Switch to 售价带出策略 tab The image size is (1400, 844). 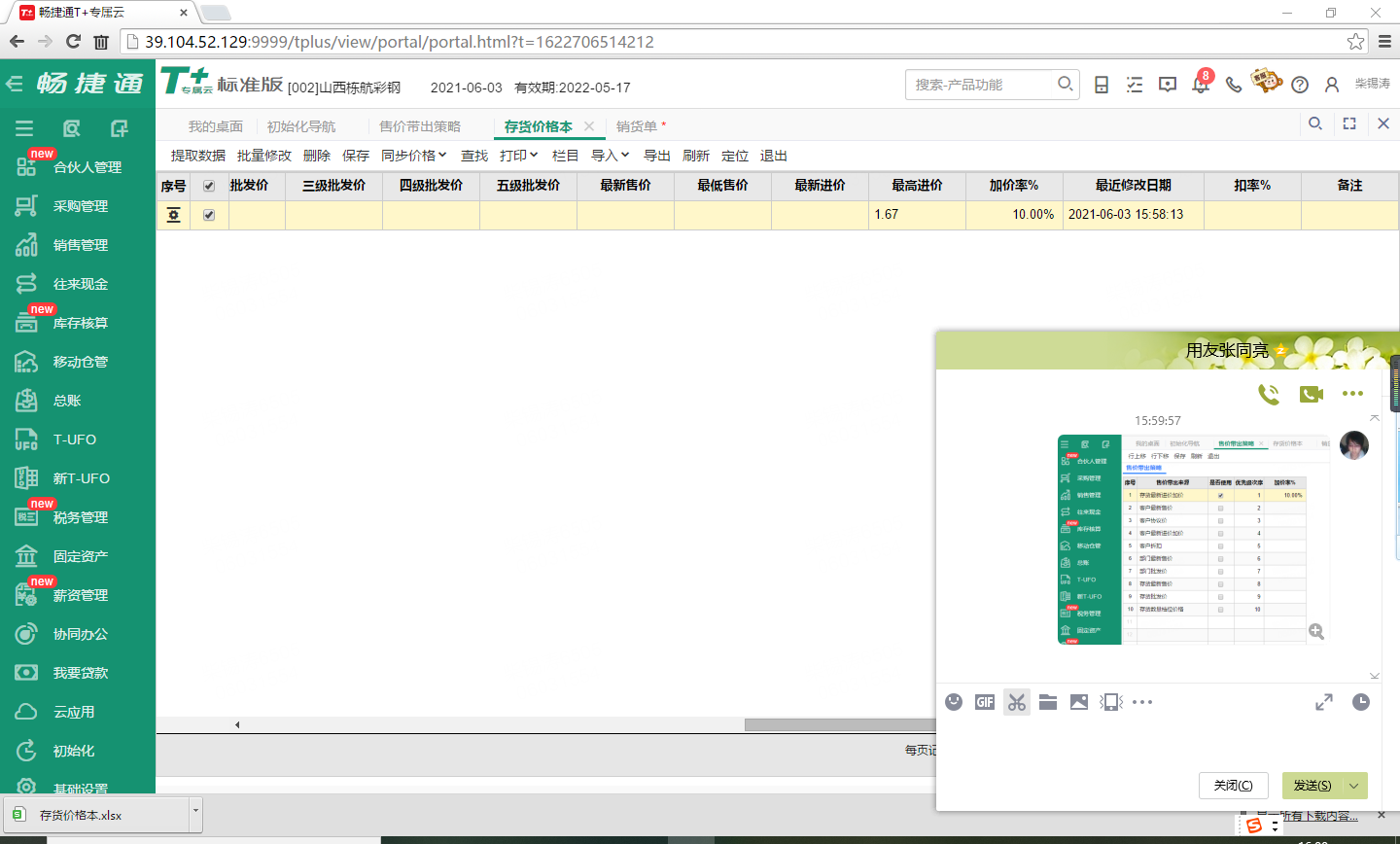click(420, 126)
